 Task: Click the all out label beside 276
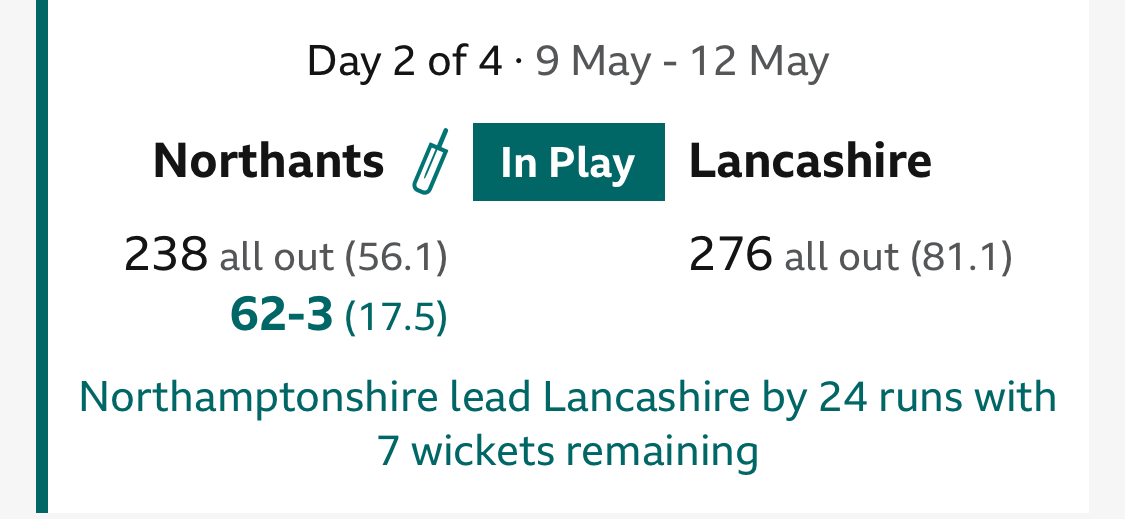[841, 258]
